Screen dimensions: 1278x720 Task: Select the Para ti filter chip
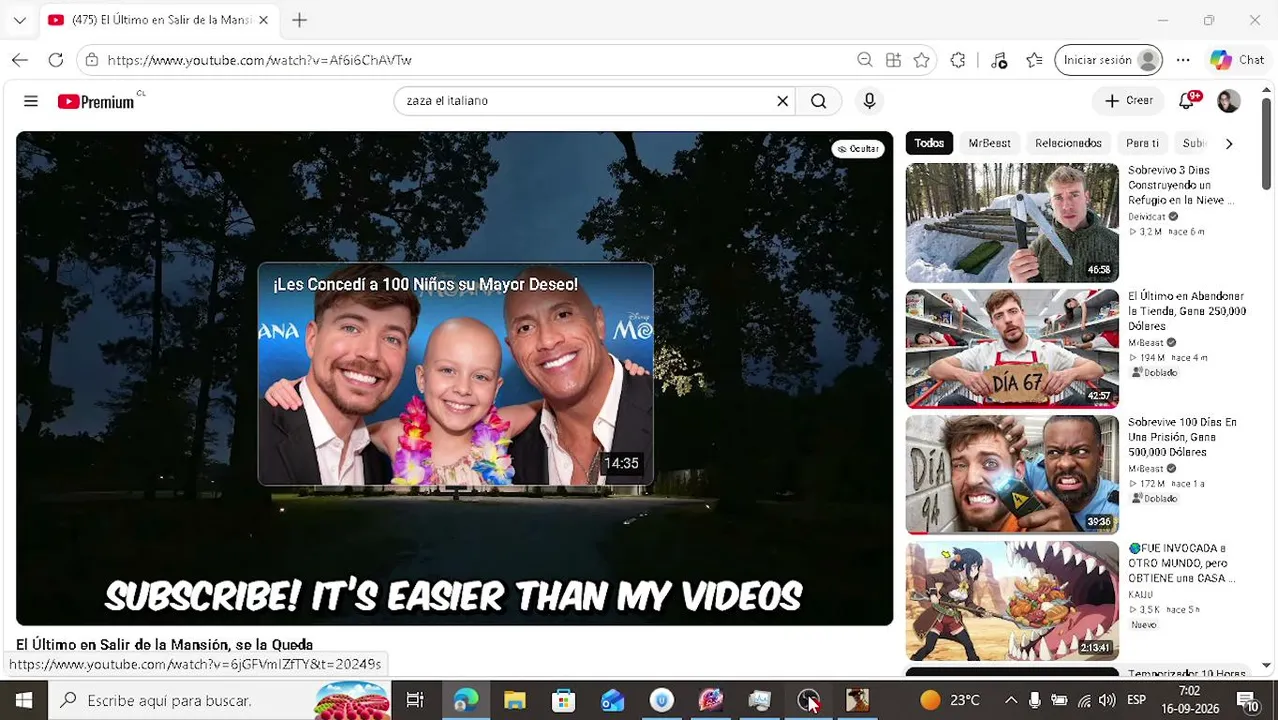pyautogui.click(x=1142, y=143)
